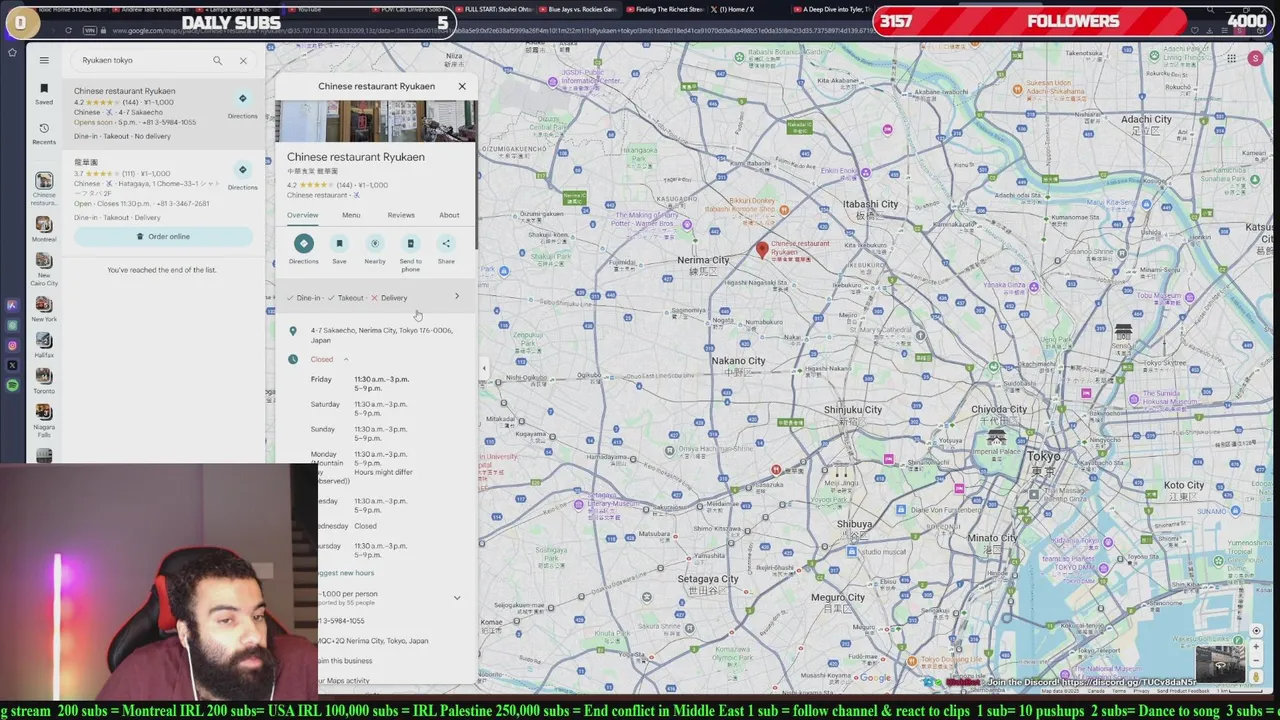Open X icon in browser sidebar

tap(12, 365)
